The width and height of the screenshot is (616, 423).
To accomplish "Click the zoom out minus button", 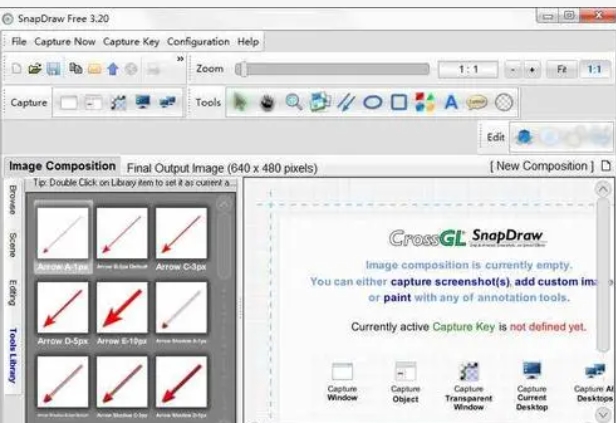I will coord(513,70).
